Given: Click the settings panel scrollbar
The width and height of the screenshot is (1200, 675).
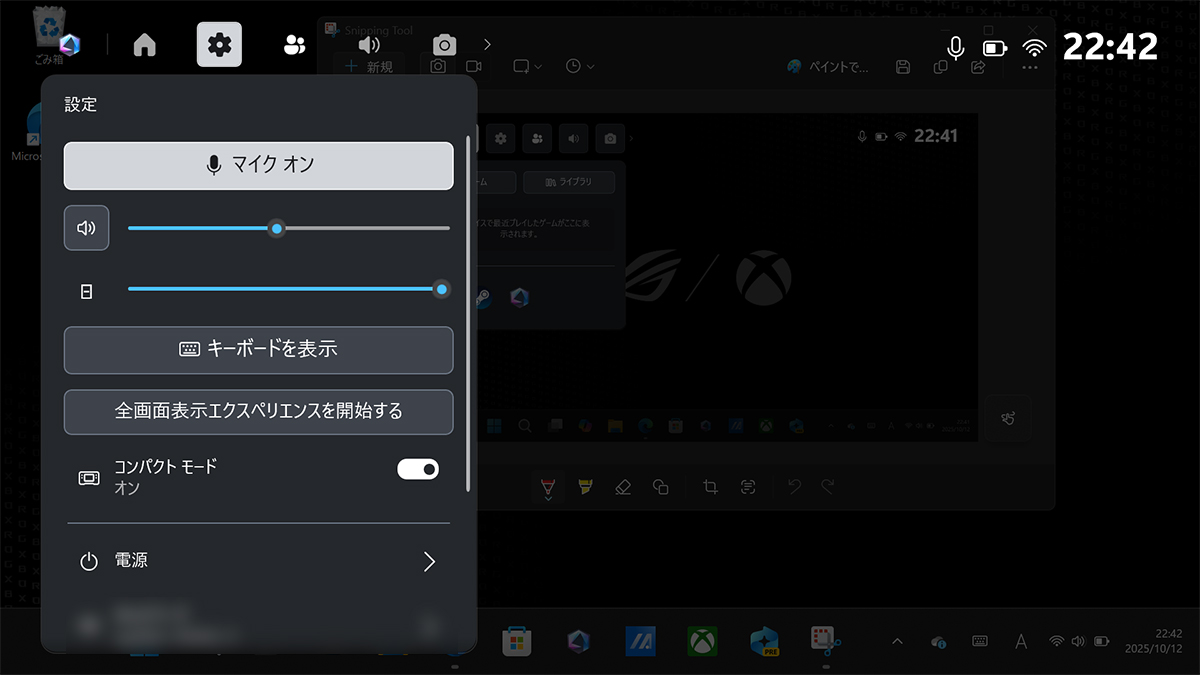Looking at the screenshot, I should (x=468, y=312).
